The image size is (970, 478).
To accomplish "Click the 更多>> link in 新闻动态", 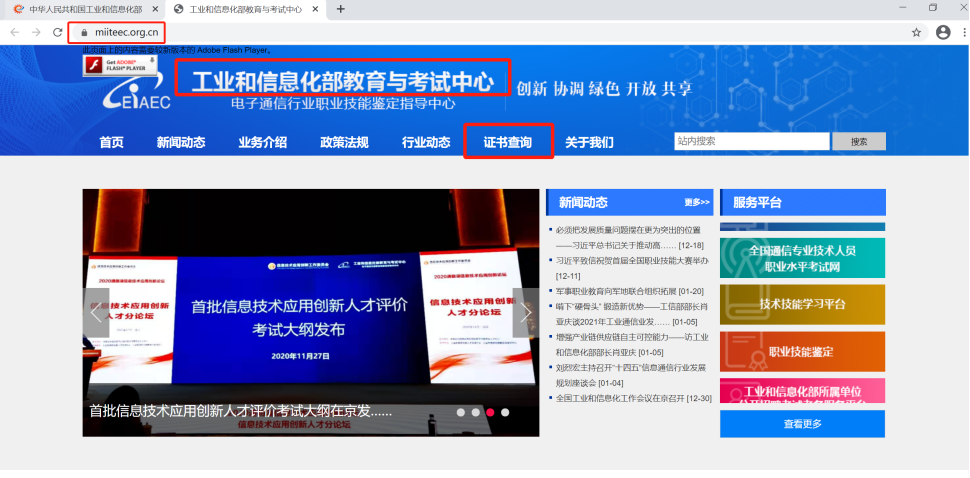I will [697, 202].
